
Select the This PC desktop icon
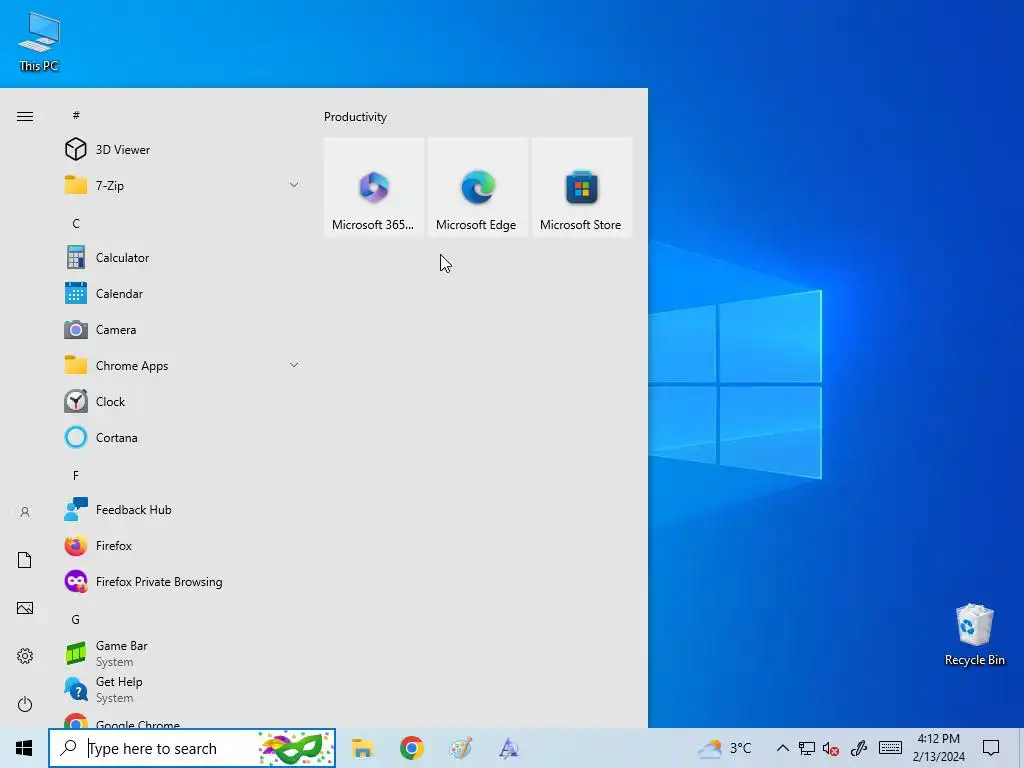pyautogui.click(x=39, y=42)
